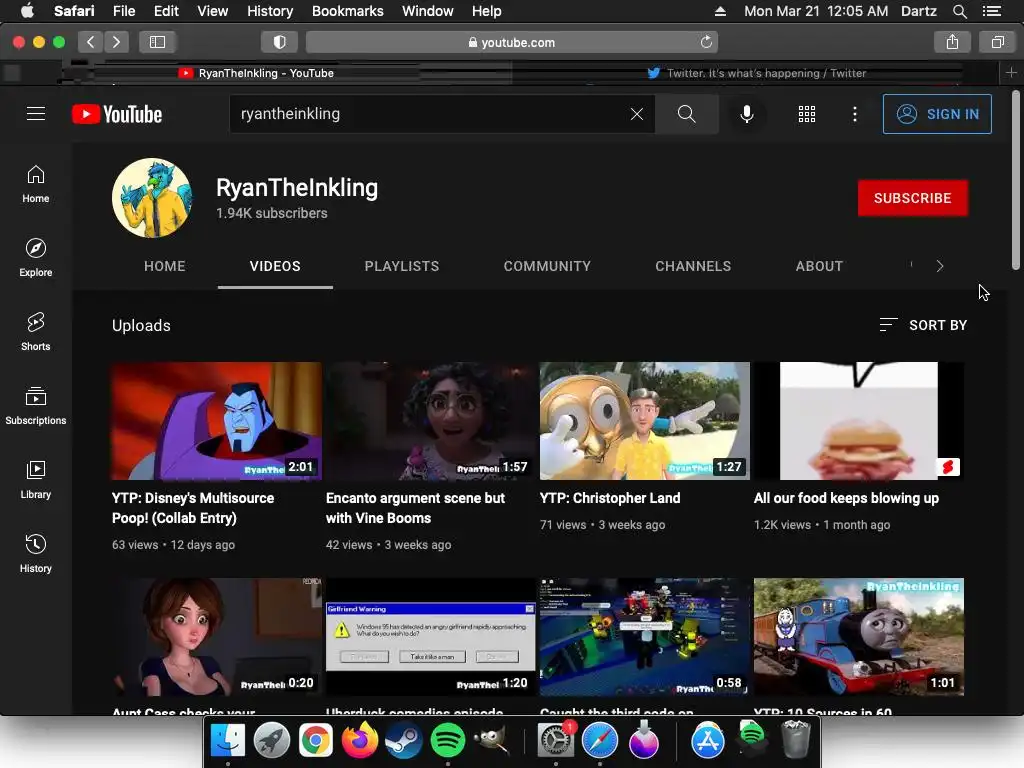Open settings via the three-dot icon

(855, 114)
